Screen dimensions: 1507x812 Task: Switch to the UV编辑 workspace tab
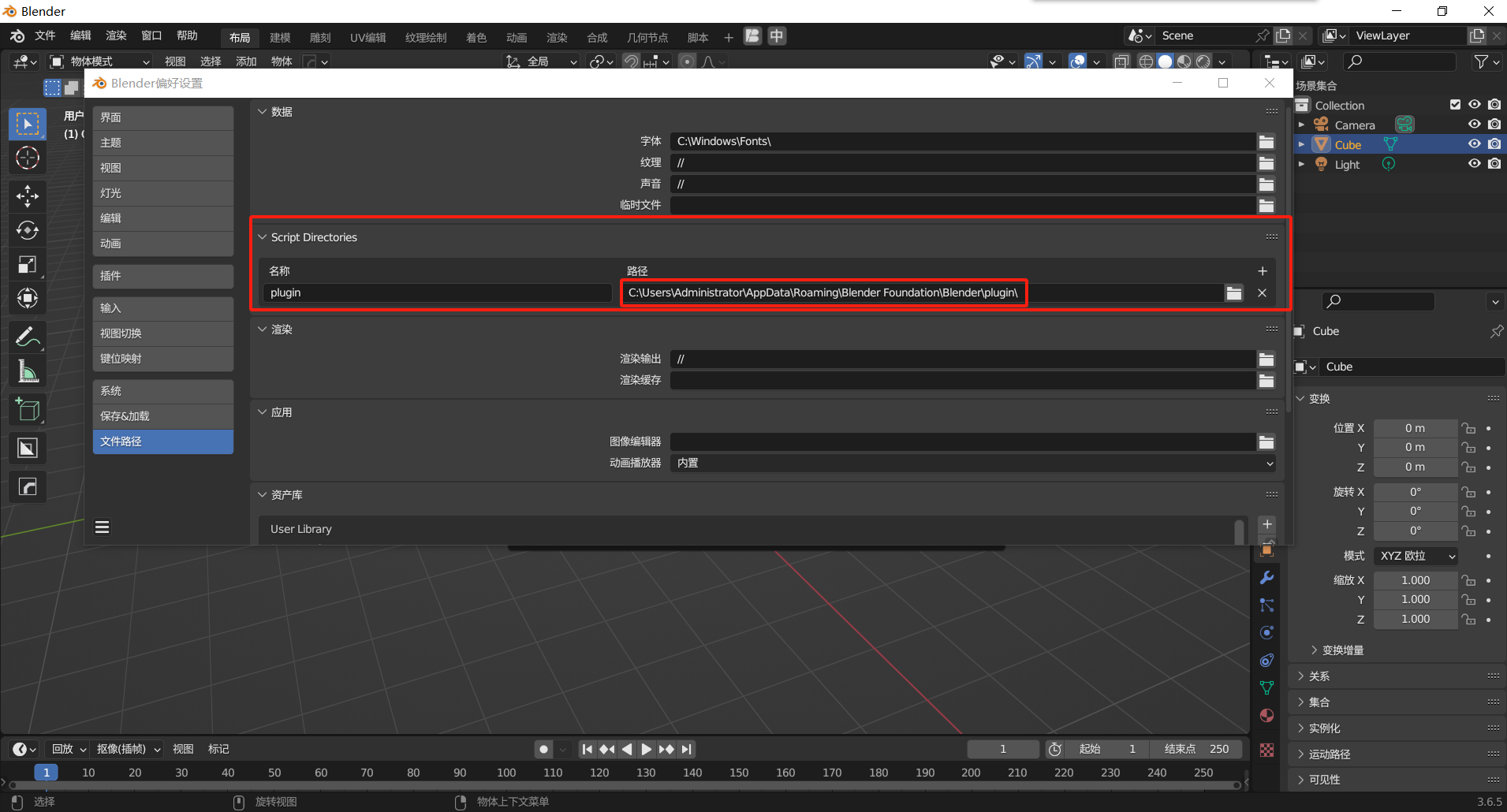[368, 37]
